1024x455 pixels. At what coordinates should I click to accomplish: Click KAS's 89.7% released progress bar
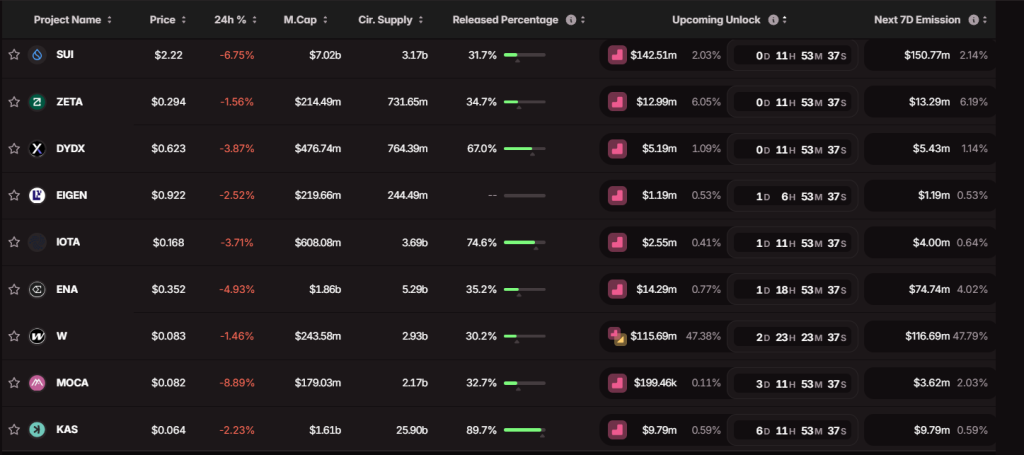point(524,430)
